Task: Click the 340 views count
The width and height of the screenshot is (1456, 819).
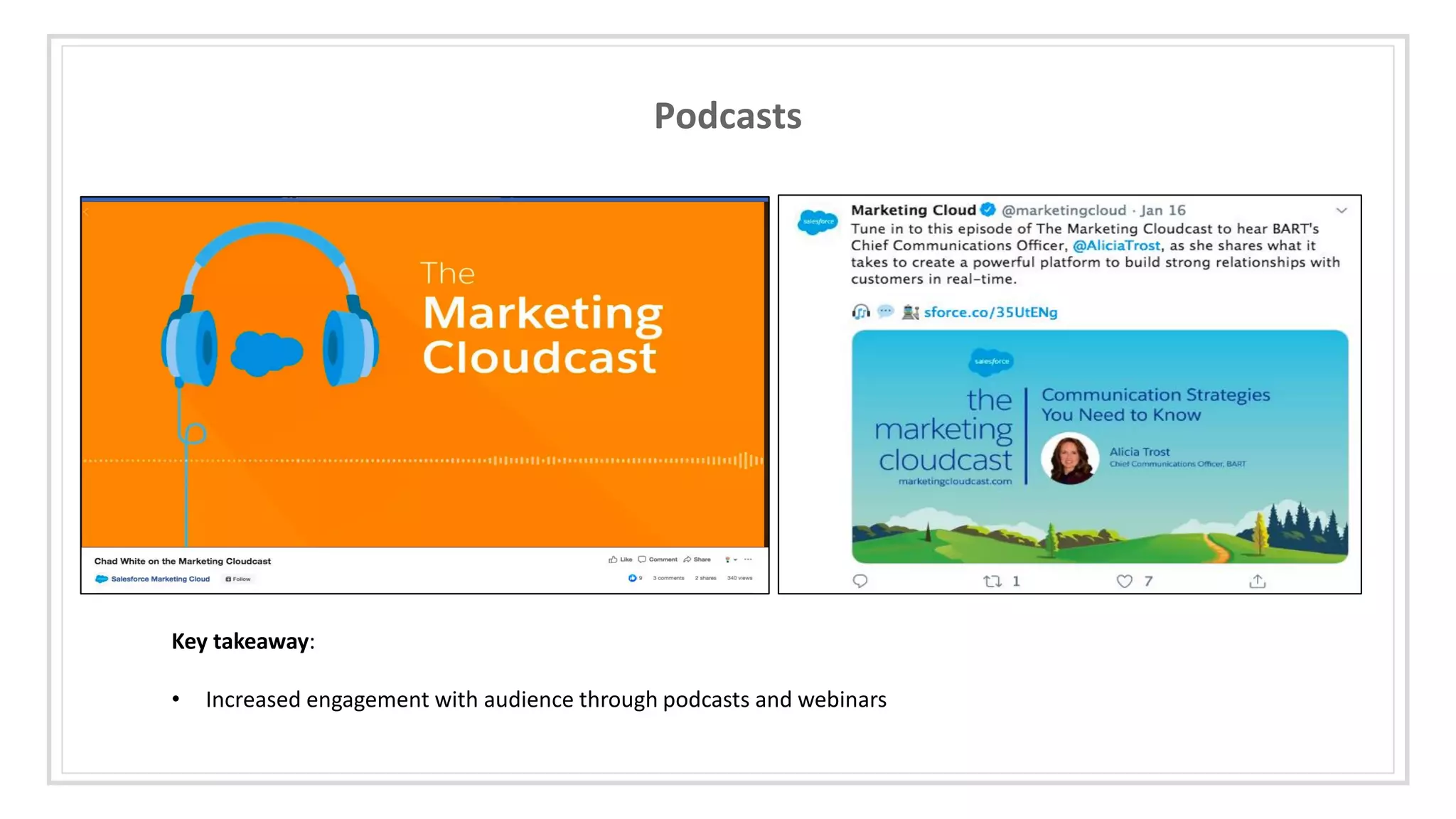Action: pyautogui.click(x=739, y=578)
